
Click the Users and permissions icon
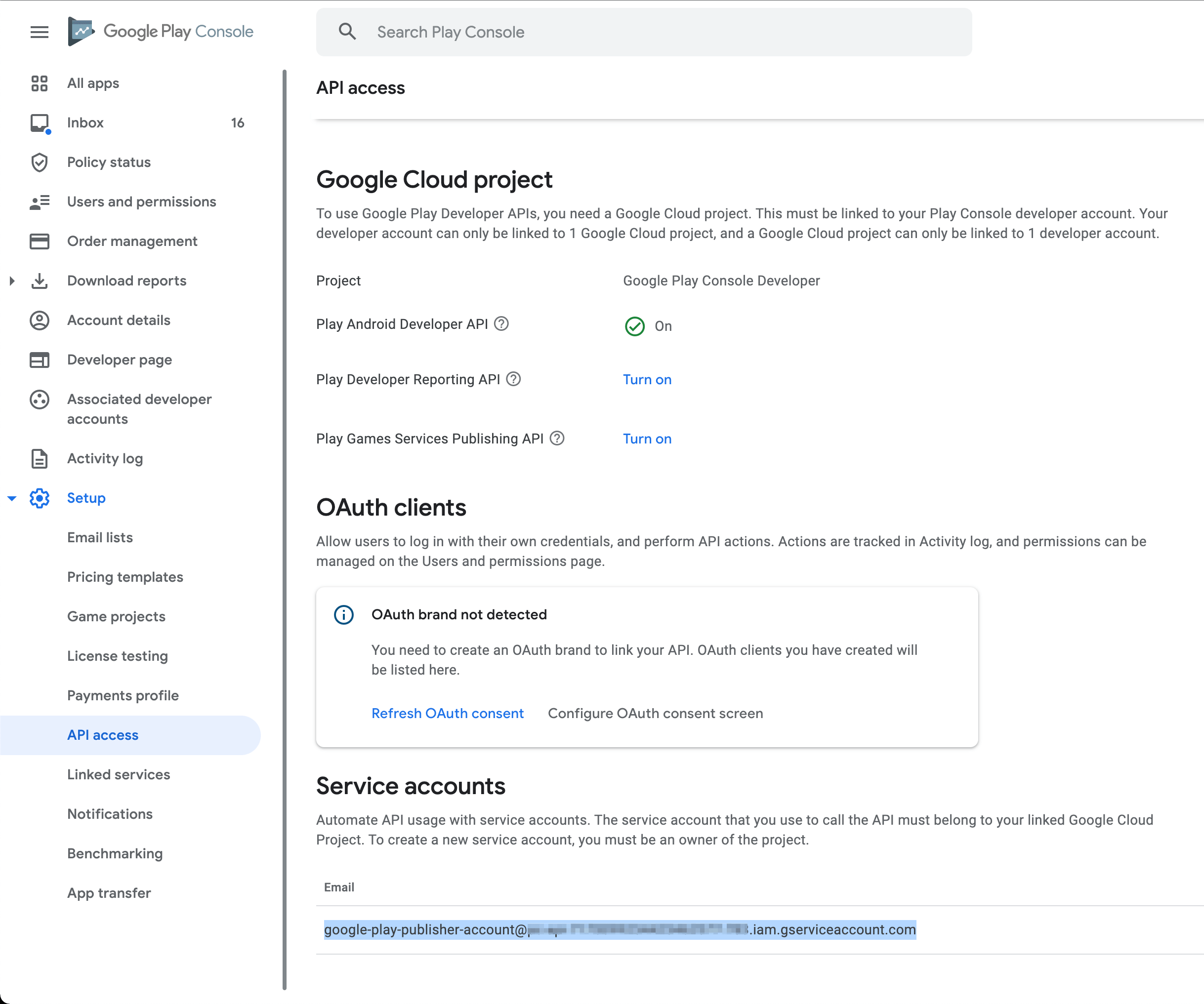tap(39, 201)
